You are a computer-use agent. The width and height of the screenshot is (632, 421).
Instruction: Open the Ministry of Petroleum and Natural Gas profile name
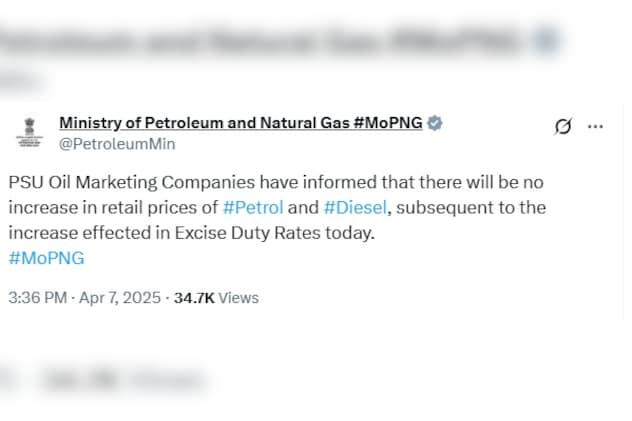241,123
